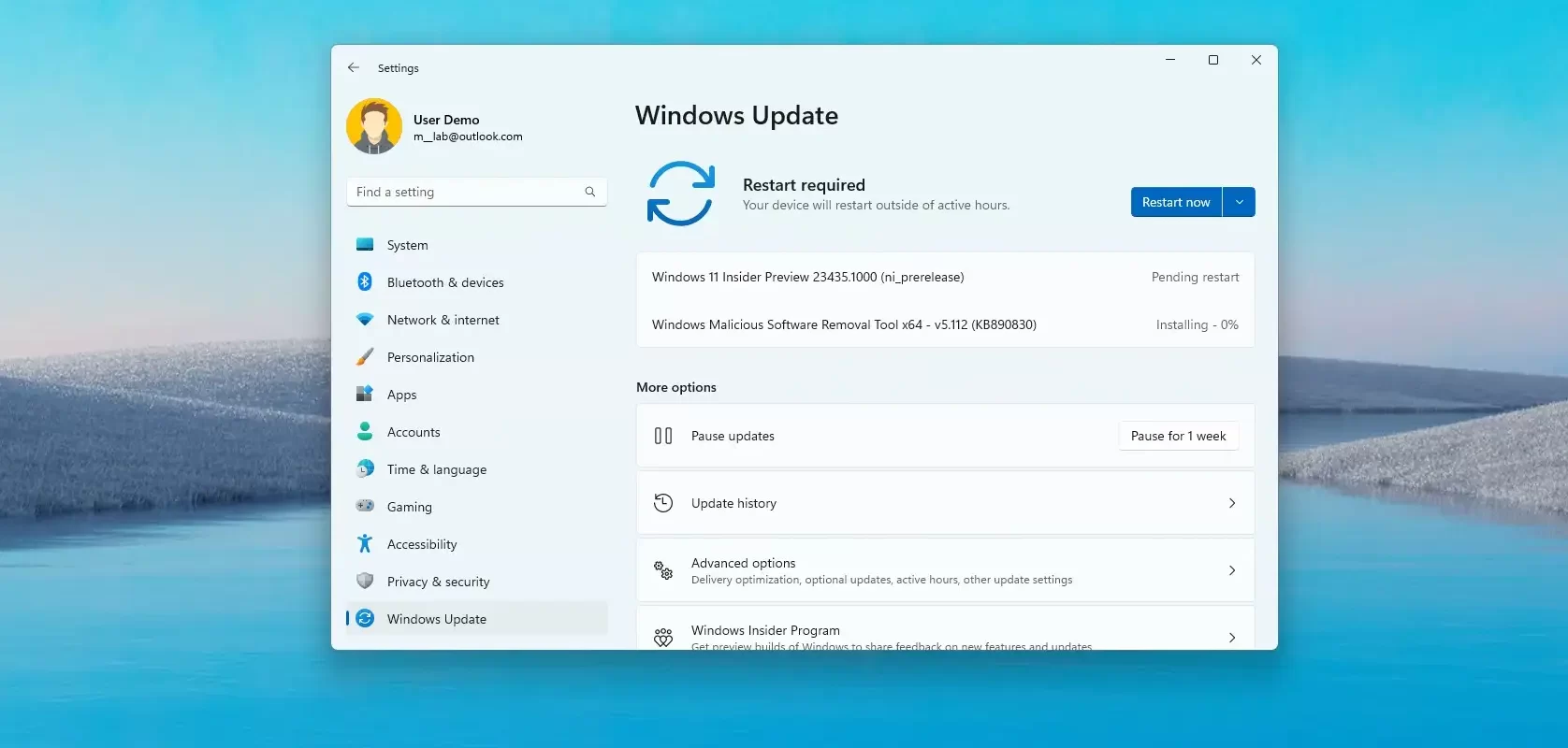This screenshot has width=1568, height=748.
Task: Click the Pending restart status
Action: click(x=1195, y=277)
